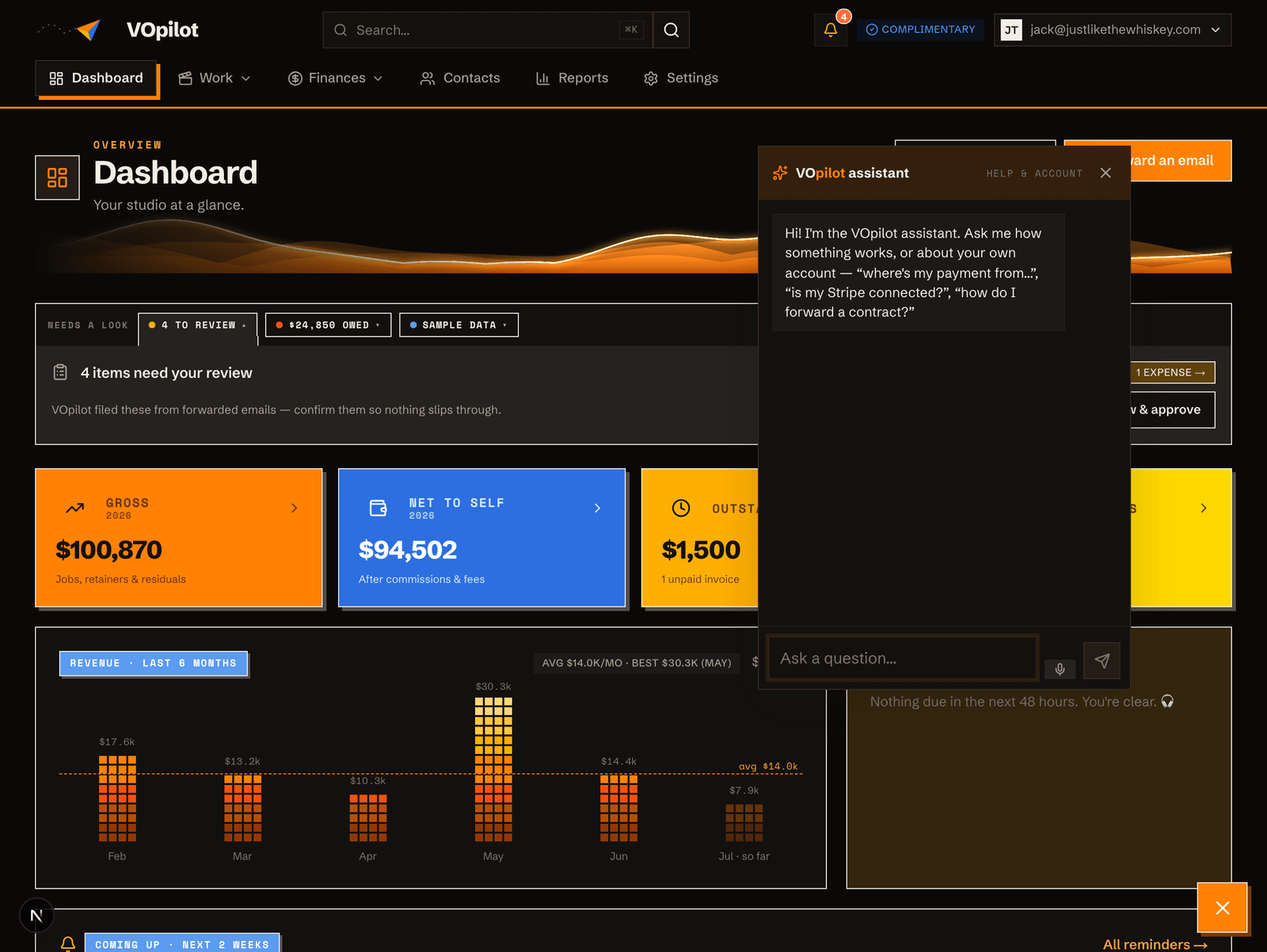Viewport: 1267px width, 952px height.
Task: Click the 1 Expense button
Action: [x=1172, y=372]
